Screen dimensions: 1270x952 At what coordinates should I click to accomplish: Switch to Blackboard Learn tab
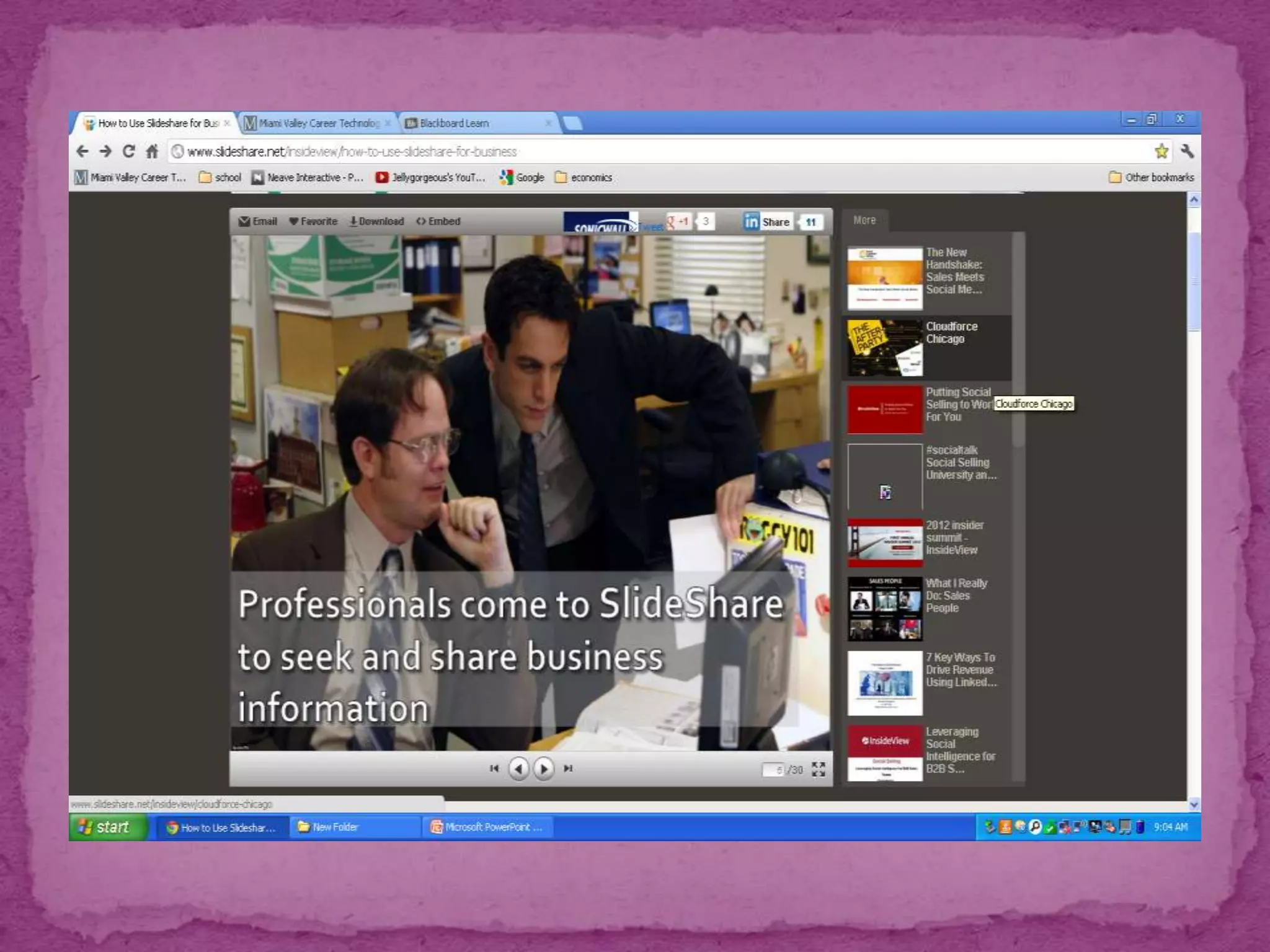[455, 123]
